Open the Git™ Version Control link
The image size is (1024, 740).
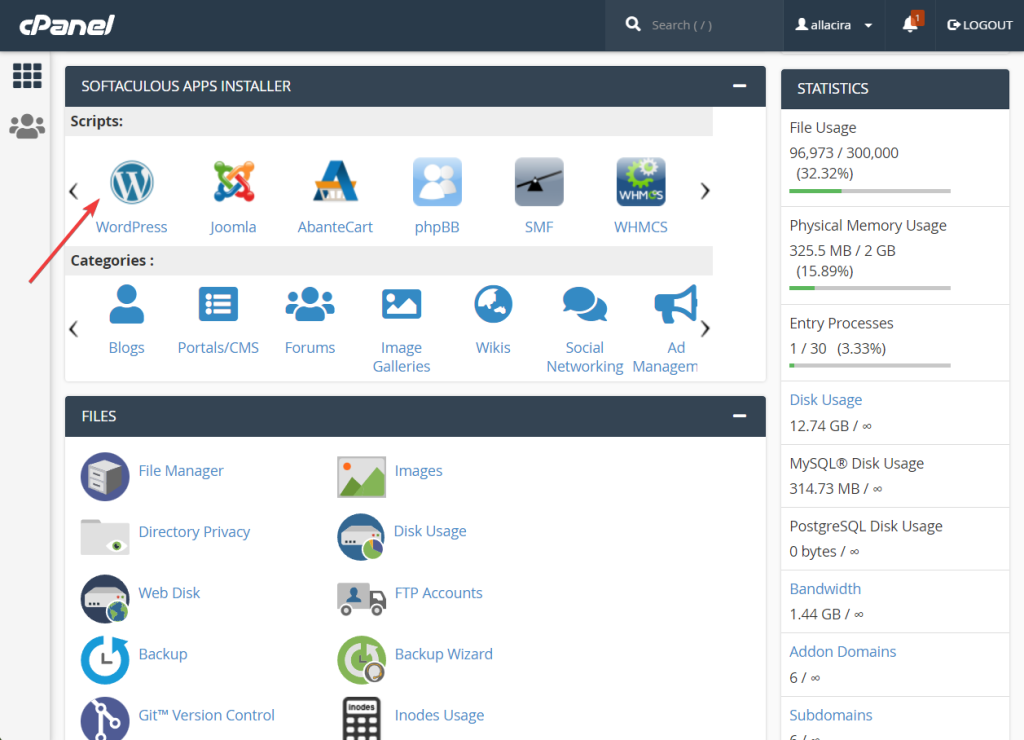point(206,715)
